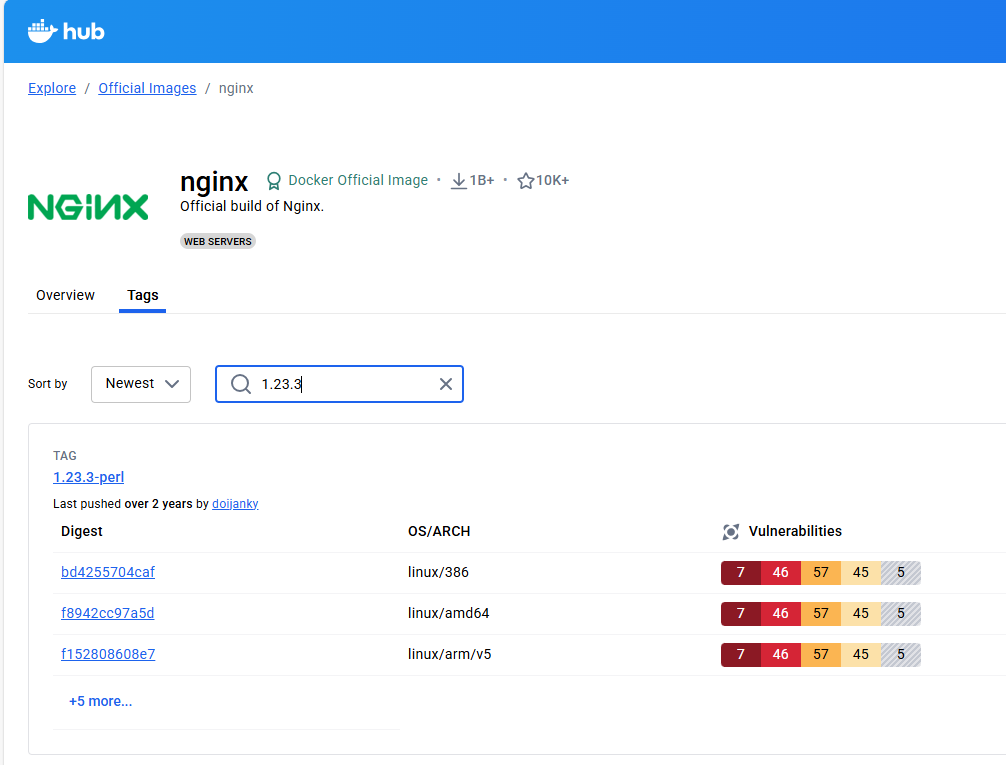This screenshot has width=1006, height=765.
Task: Click the unspecified count 5 for linux/amd64
Action: coord(901,614)
